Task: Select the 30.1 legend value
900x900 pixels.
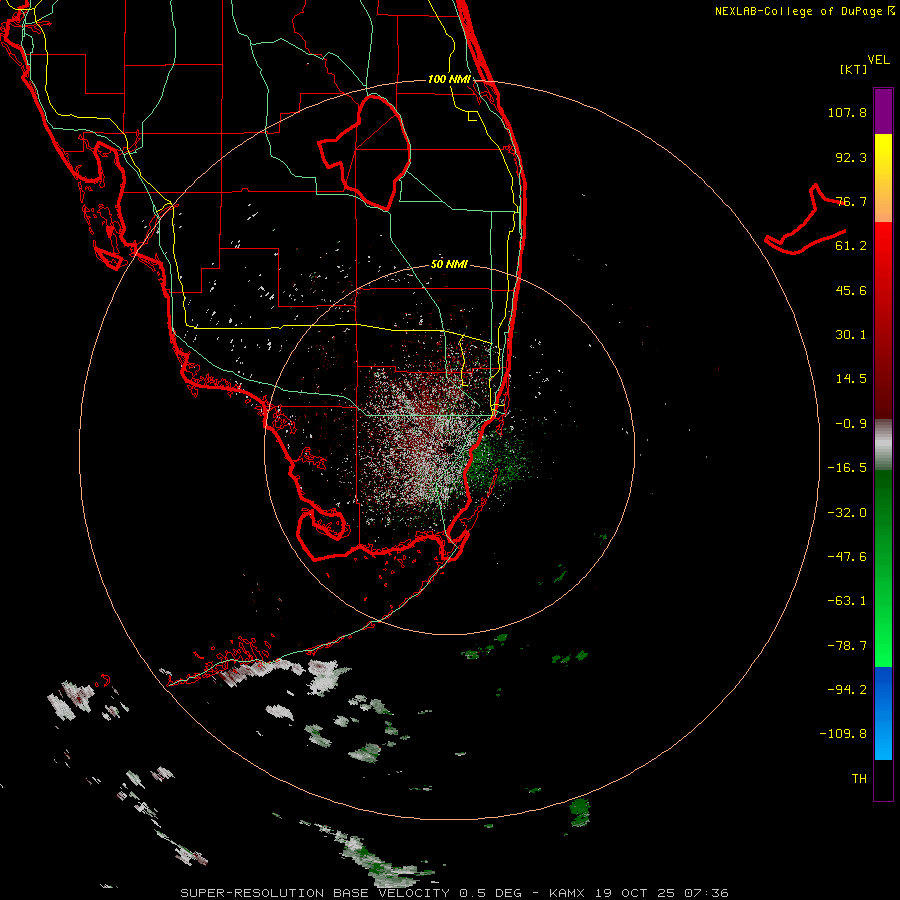Action: [851, 335]
